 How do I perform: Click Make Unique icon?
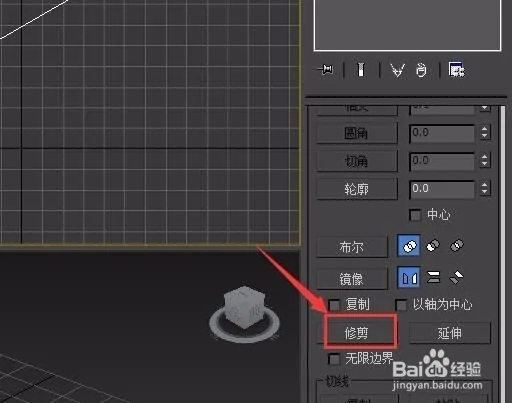398,70
